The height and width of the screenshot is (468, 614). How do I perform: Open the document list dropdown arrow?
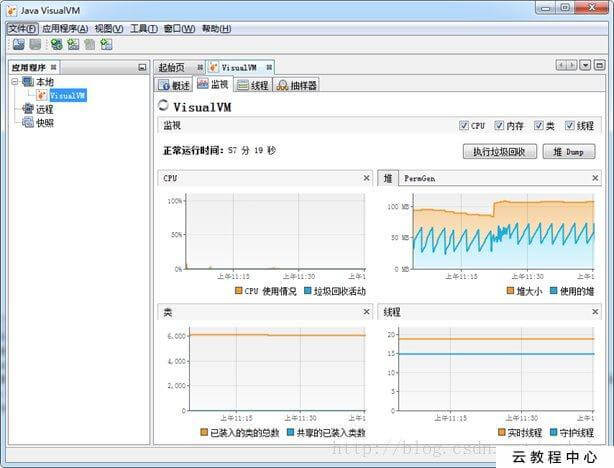click(x=585, y=65)
